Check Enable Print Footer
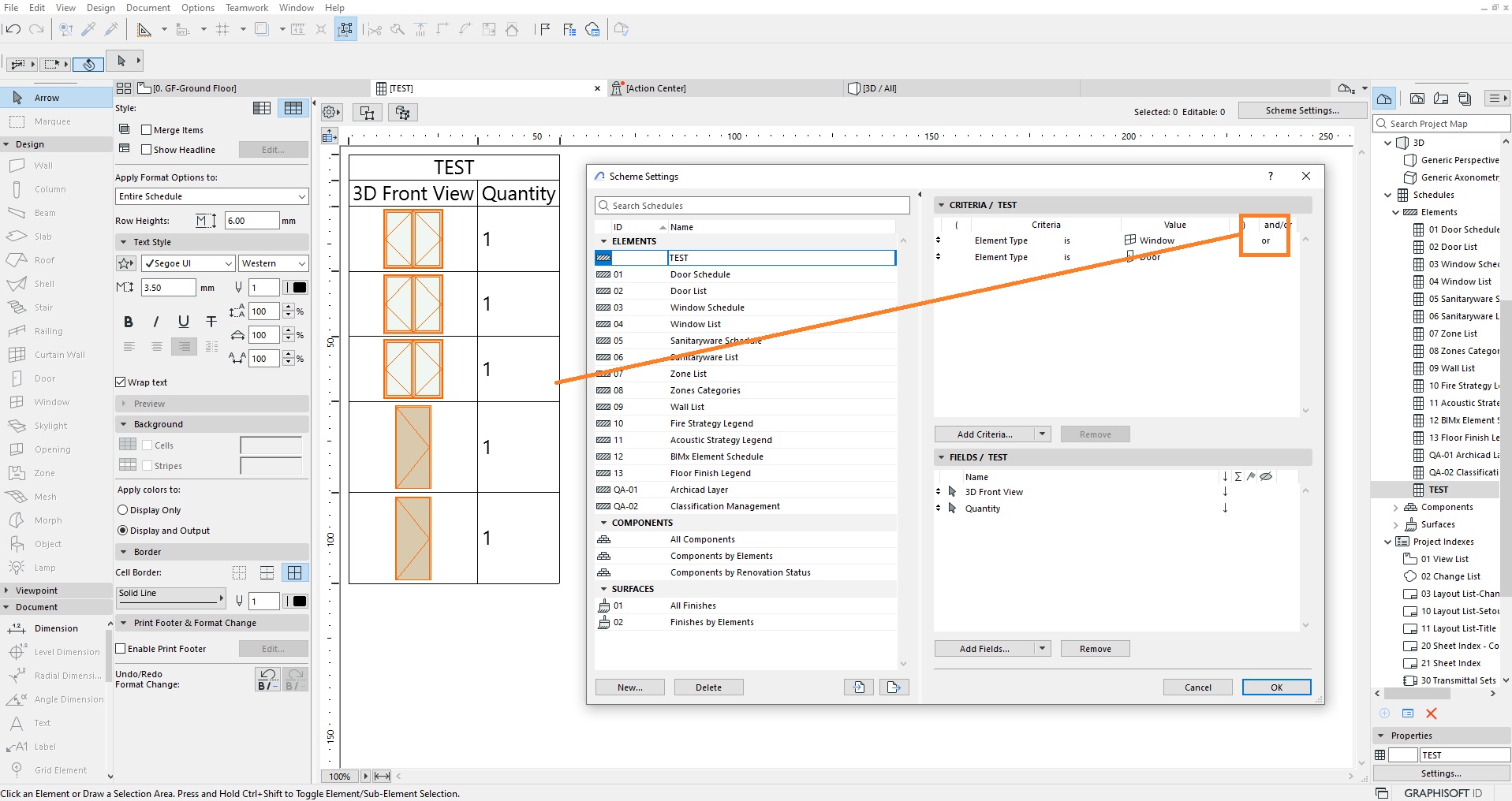 pyautogui.click(x=121, y=649)
